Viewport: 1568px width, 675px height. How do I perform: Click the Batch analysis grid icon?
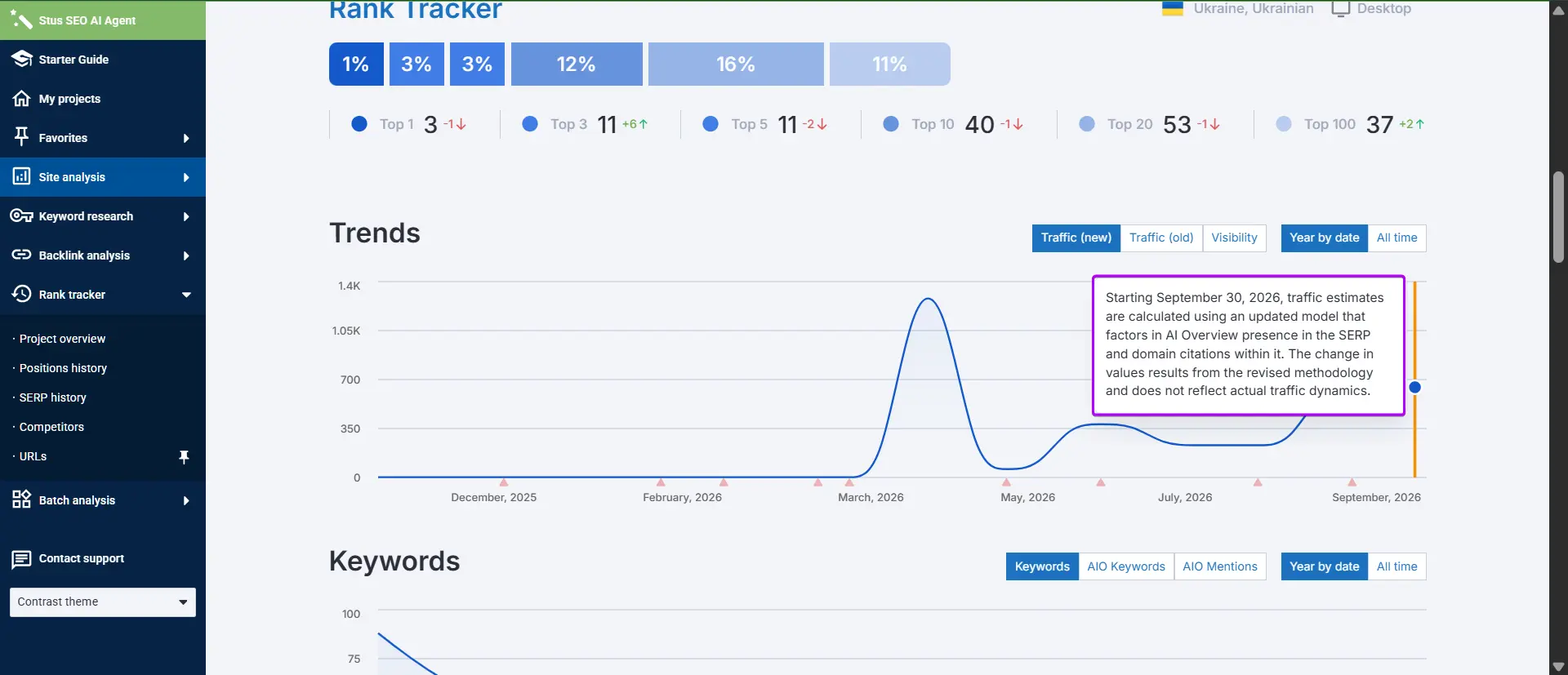click(22, 500)
